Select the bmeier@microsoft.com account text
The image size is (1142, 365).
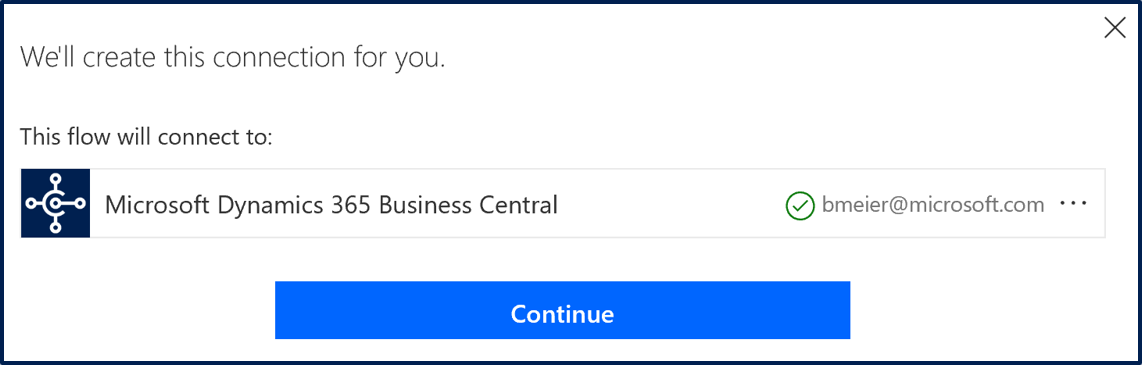(932, 205)
